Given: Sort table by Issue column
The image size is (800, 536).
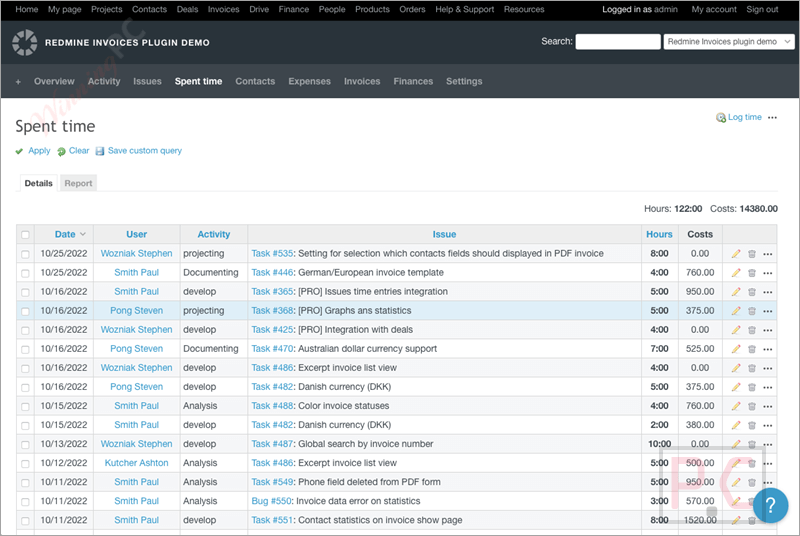Looking at the screenshot, I should [444, 234].
